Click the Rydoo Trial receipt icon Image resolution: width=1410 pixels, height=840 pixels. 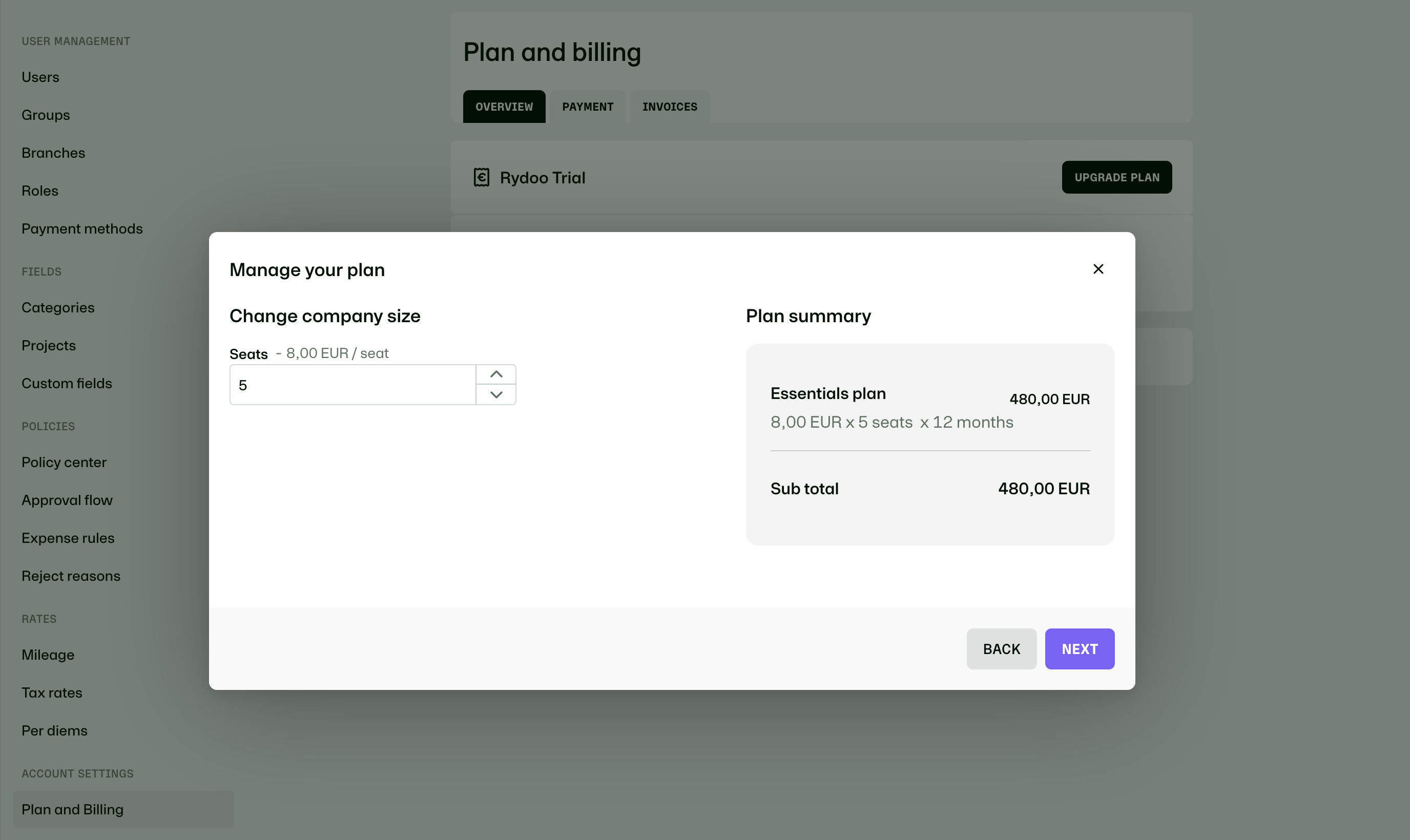tap(481, 177)
